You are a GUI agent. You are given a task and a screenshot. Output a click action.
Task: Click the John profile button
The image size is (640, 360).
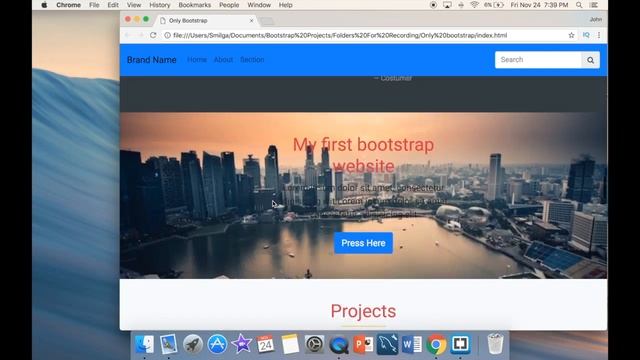click(596, 19)
